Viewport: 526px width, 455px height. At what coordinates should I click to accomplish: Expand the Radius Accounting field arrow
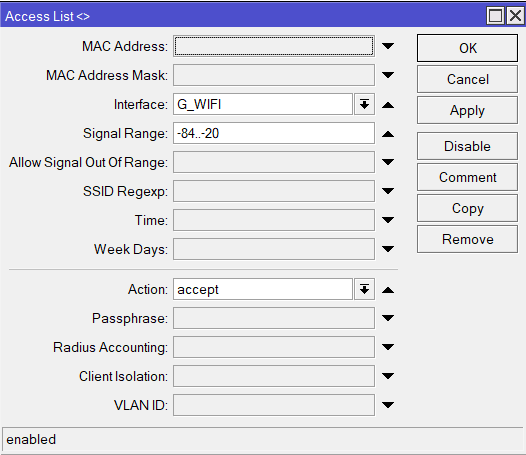click(x=388, y=347)
